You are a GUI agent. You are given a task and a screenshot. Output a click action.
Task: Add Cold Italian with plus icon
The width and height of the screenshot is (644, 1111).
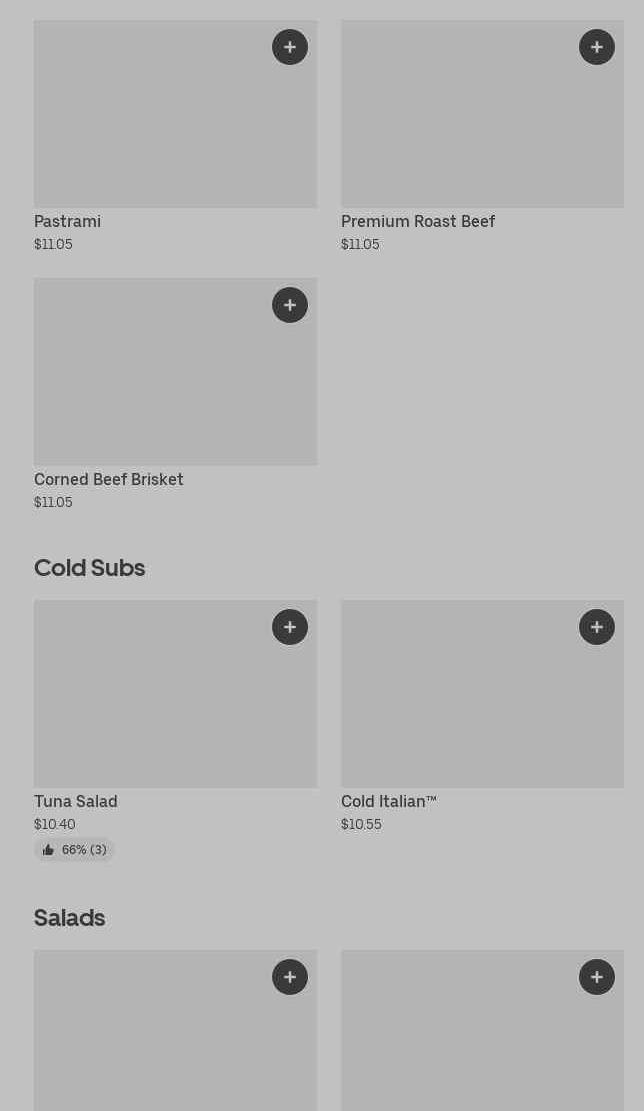click(597, 627)
